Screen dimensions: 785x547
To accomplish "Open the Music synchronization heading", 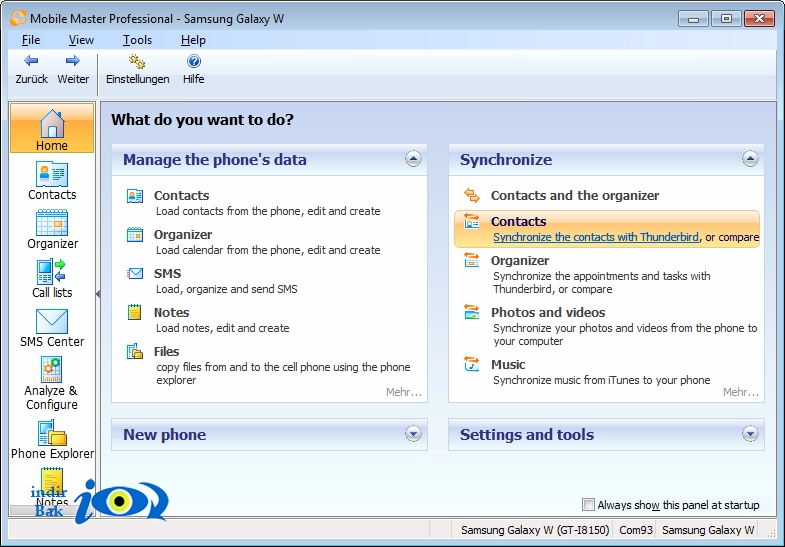I will (x=508, y=364).
